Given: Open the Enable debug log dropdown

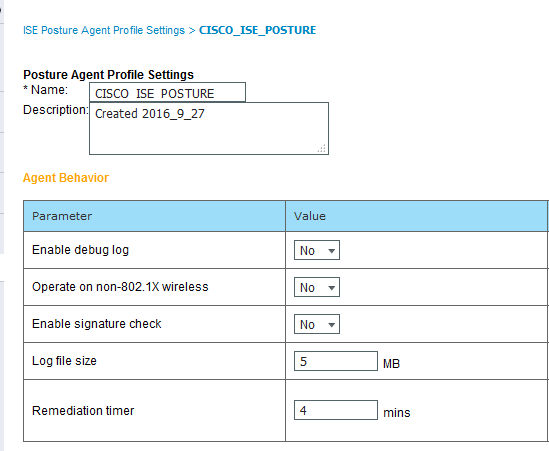Looking at the screenshot, I should coord(317,250).
